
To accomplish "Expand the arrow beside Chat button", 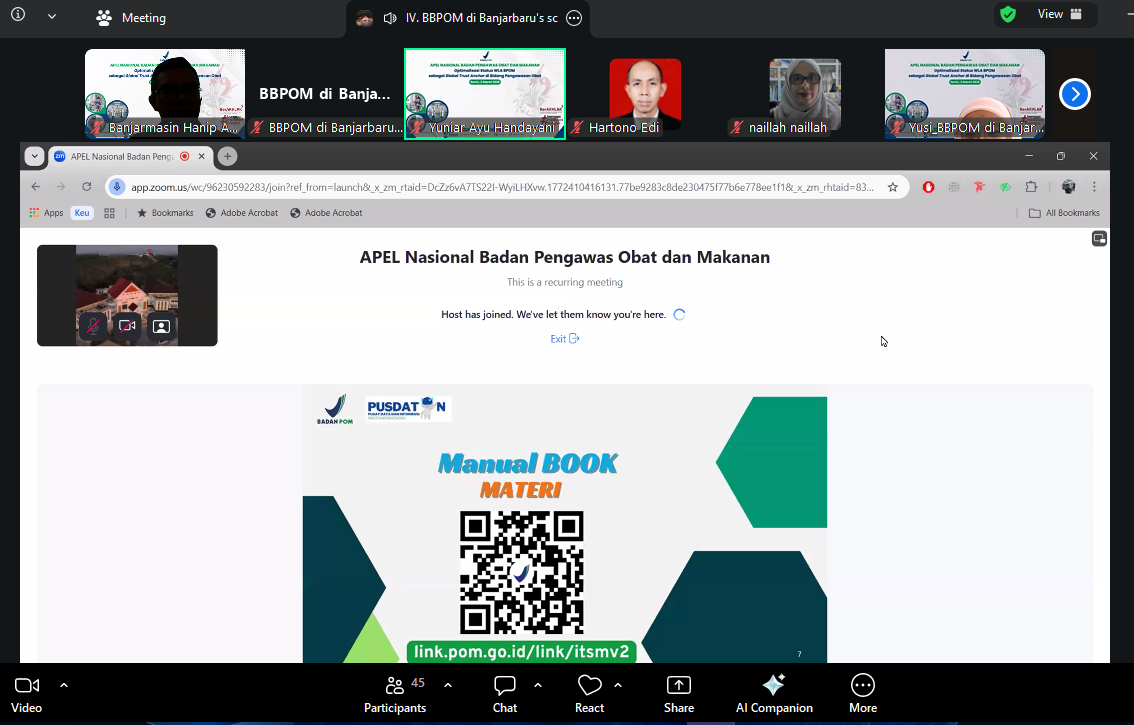I will (538, 685).
